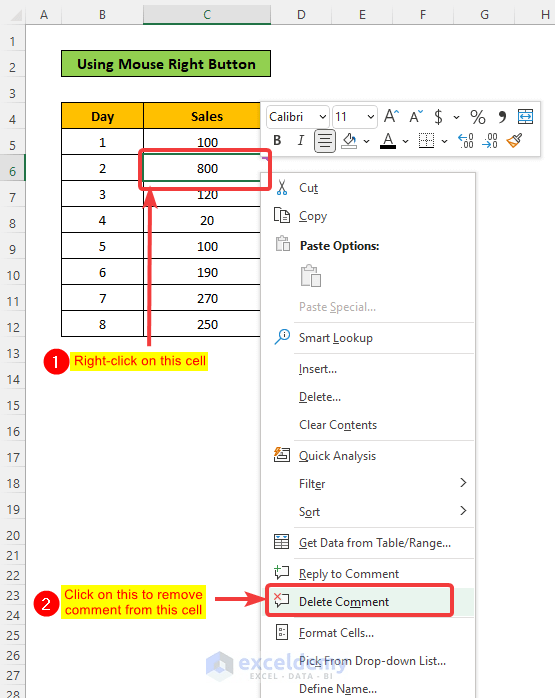Open the Accounting Format dropdown arrow
Screen dimensions: 555x698
pyautogui.click(x=456, y=118)
